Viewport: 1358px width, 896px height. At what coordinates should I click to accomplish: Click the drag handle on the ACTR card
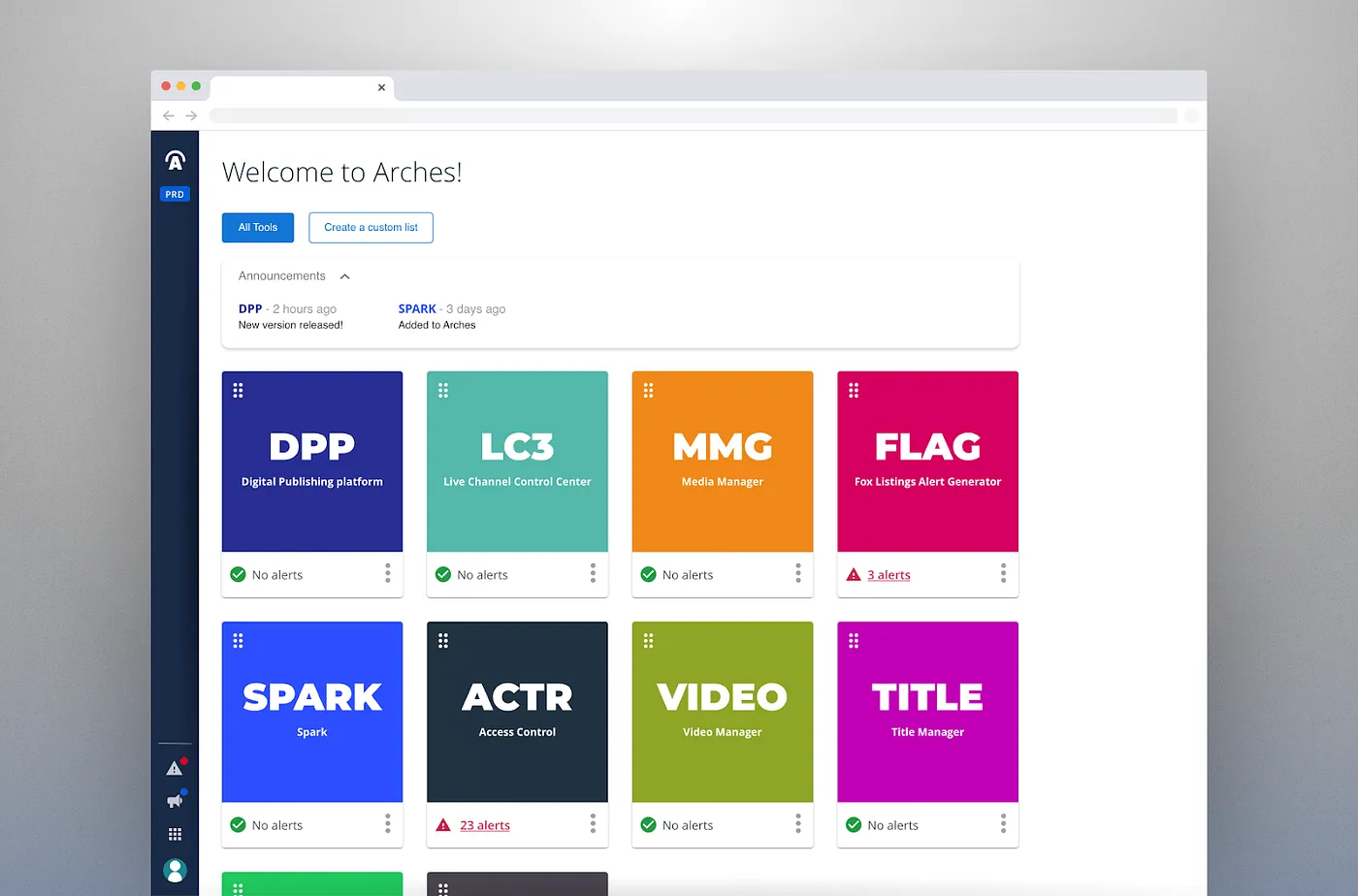(x=443, y=640)
